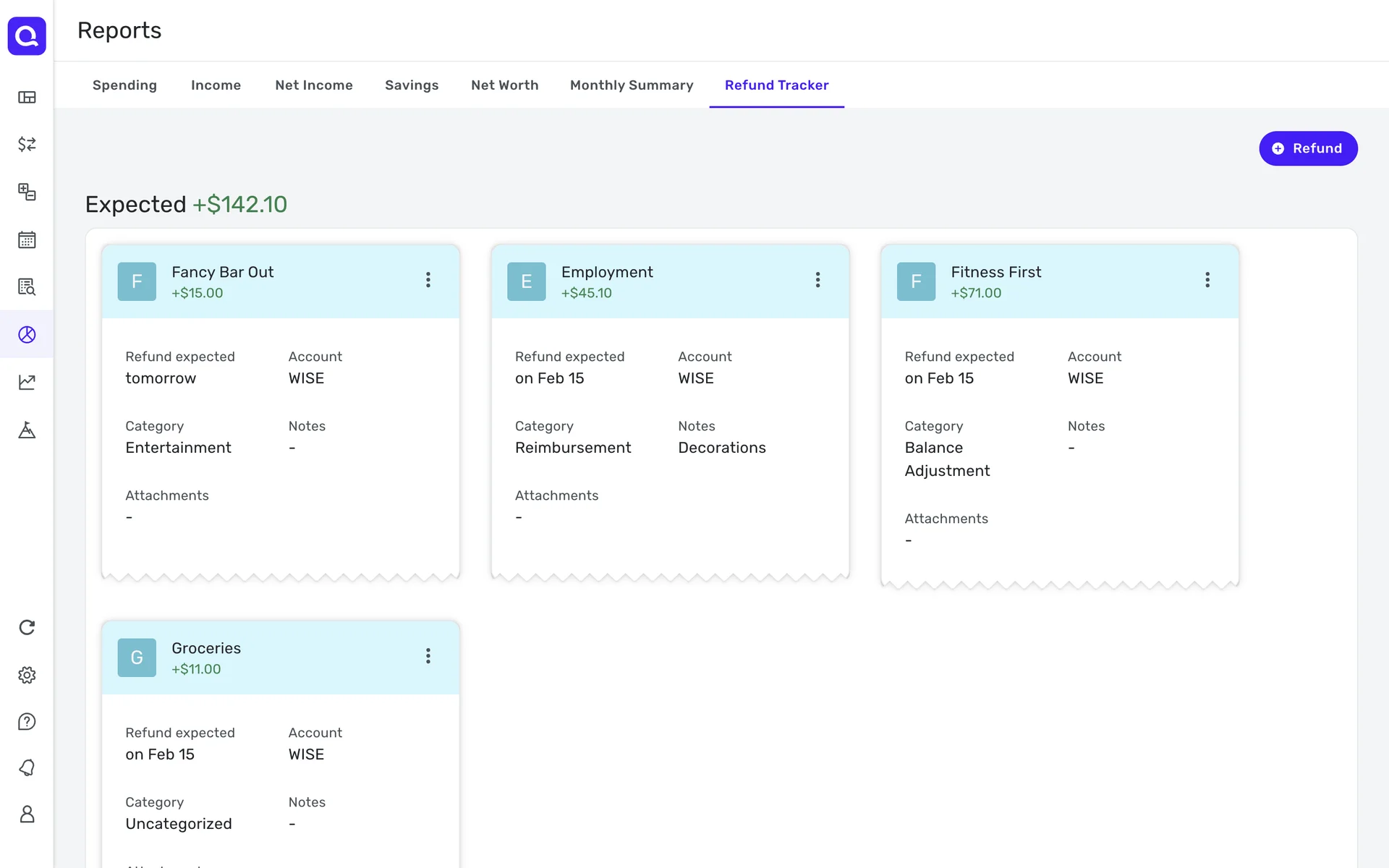Open Employment card three-dot menu
This screenshot has height=868, width=1389.
pyautogui.click(x=817, y=280)
